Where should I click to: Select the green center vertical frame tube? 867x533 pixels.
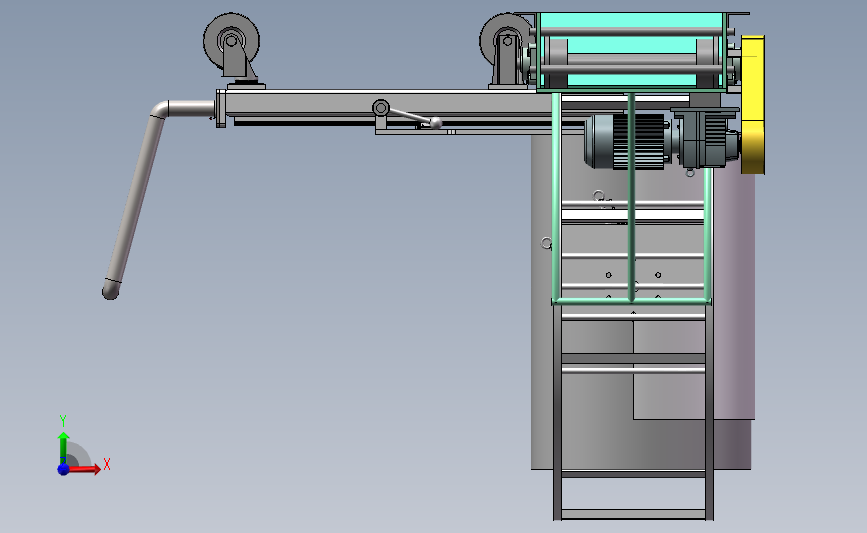point(631,197)
